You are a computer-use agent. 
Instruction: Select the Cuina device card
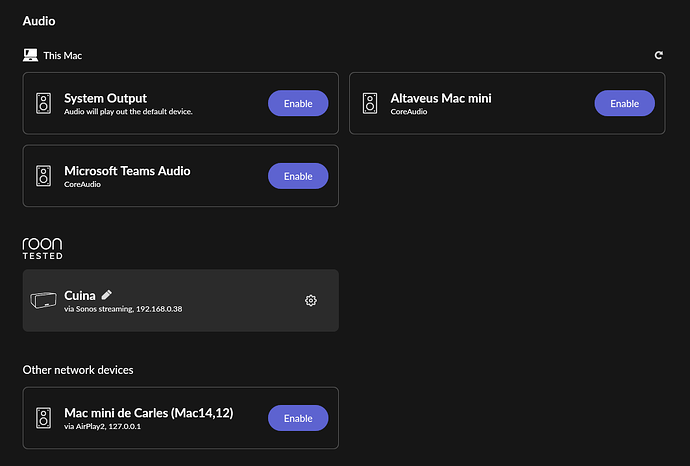pyautogui.click(x=180, y=301)
